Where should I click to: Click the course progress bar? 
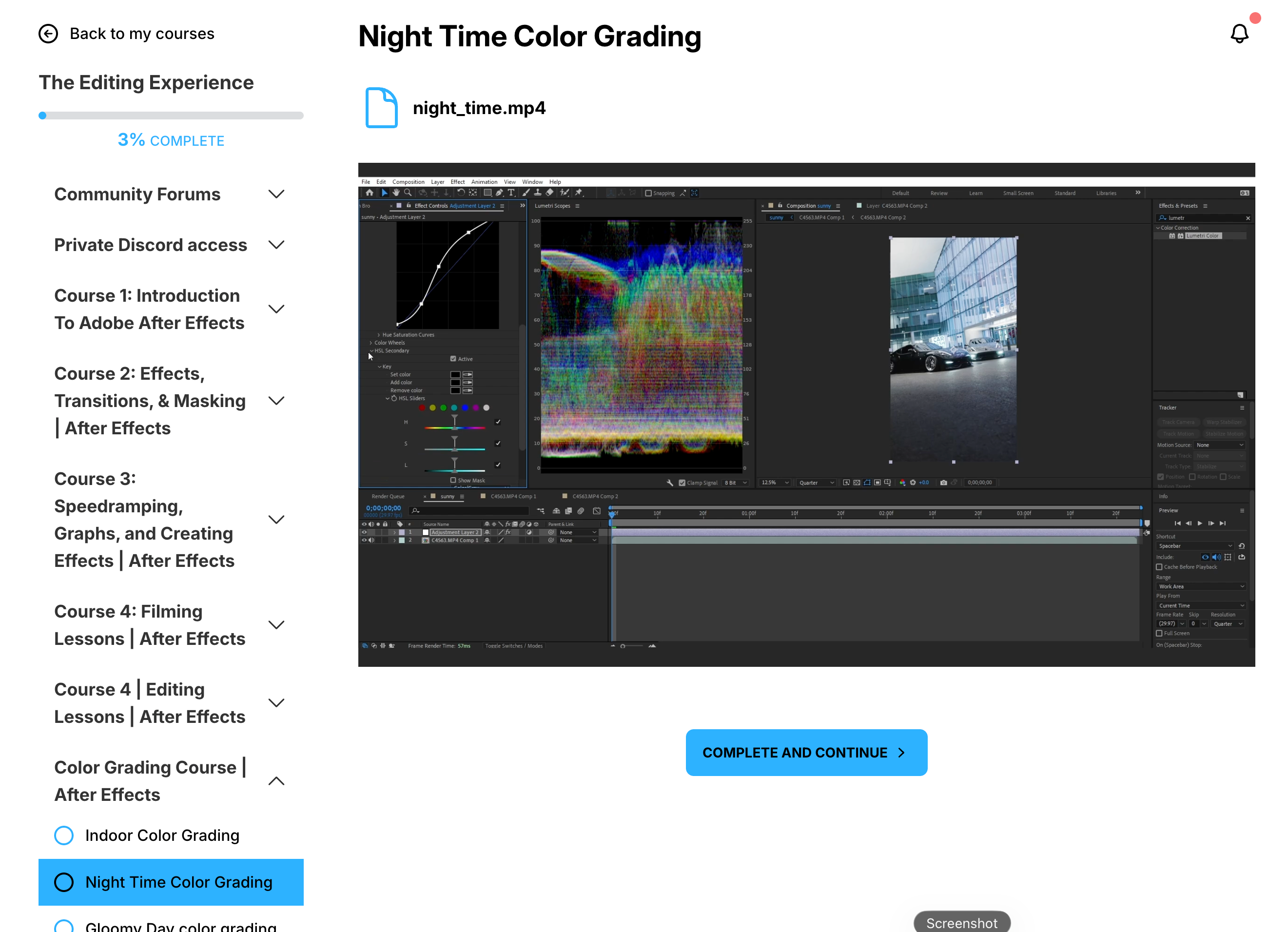click(170, 116)
